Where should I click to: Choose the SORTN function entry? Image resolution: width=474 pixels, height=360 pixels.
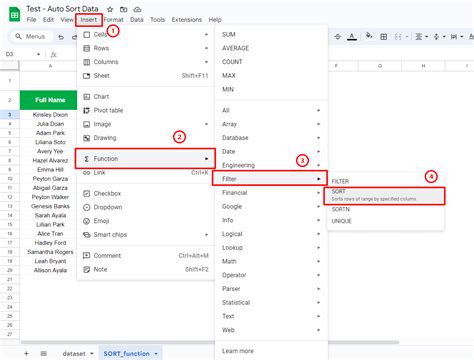(386, 209)
